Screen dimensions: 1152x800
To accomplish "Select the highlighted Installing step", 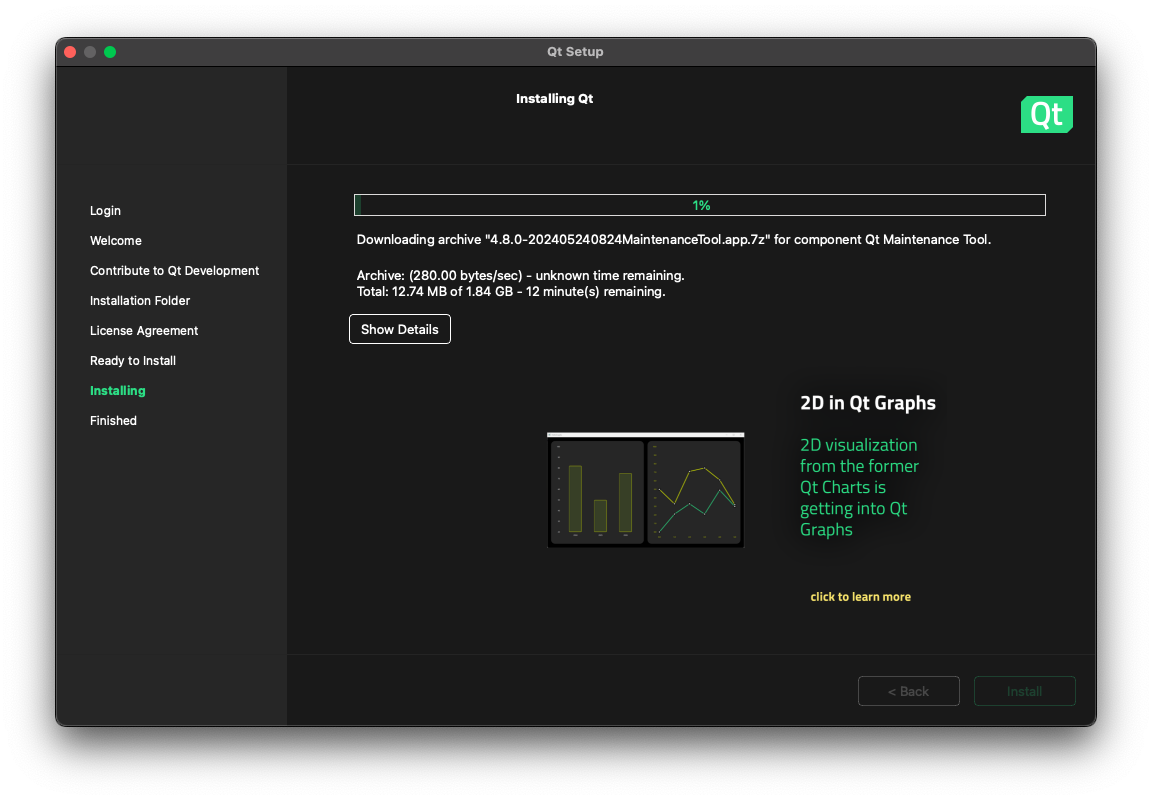I will (x=118, y=391).
